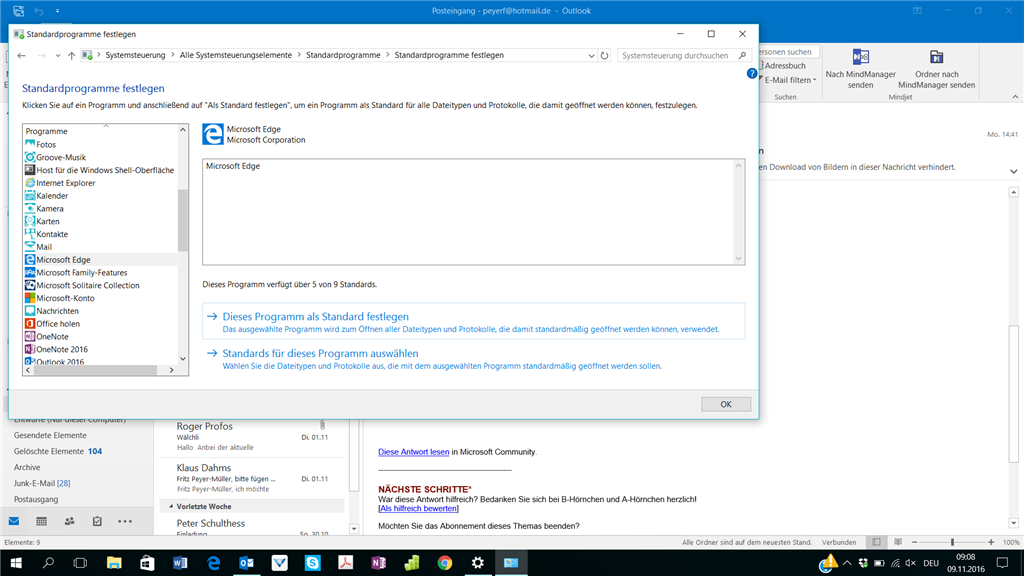Click Als hilfreich bewerten link

[x=418, y=509]
